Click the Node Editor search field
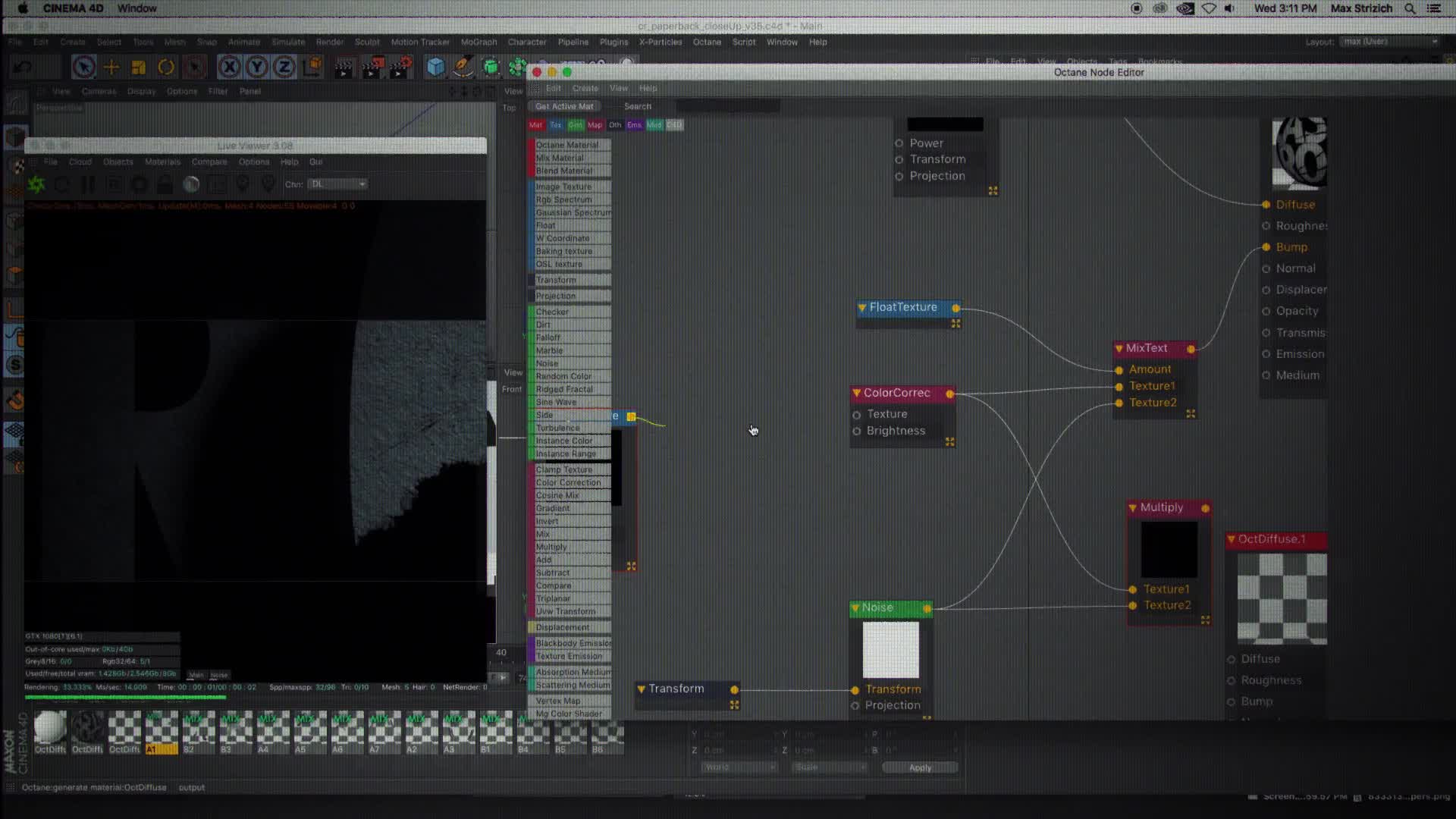The image size is (1456, 819). [x=726, y=107]
